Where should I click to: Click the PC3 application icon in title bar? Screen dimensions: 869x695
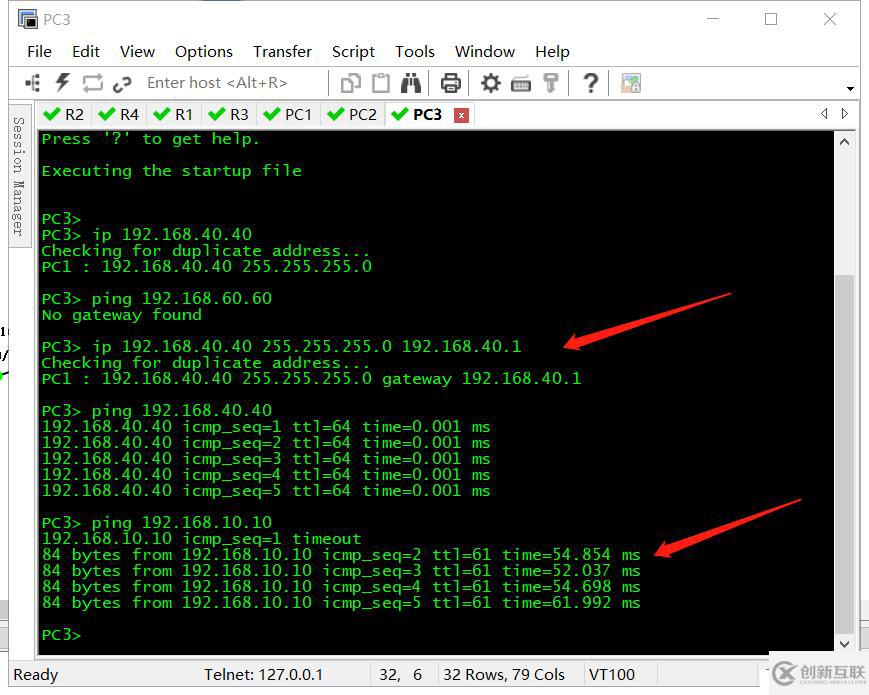(28, 19)
